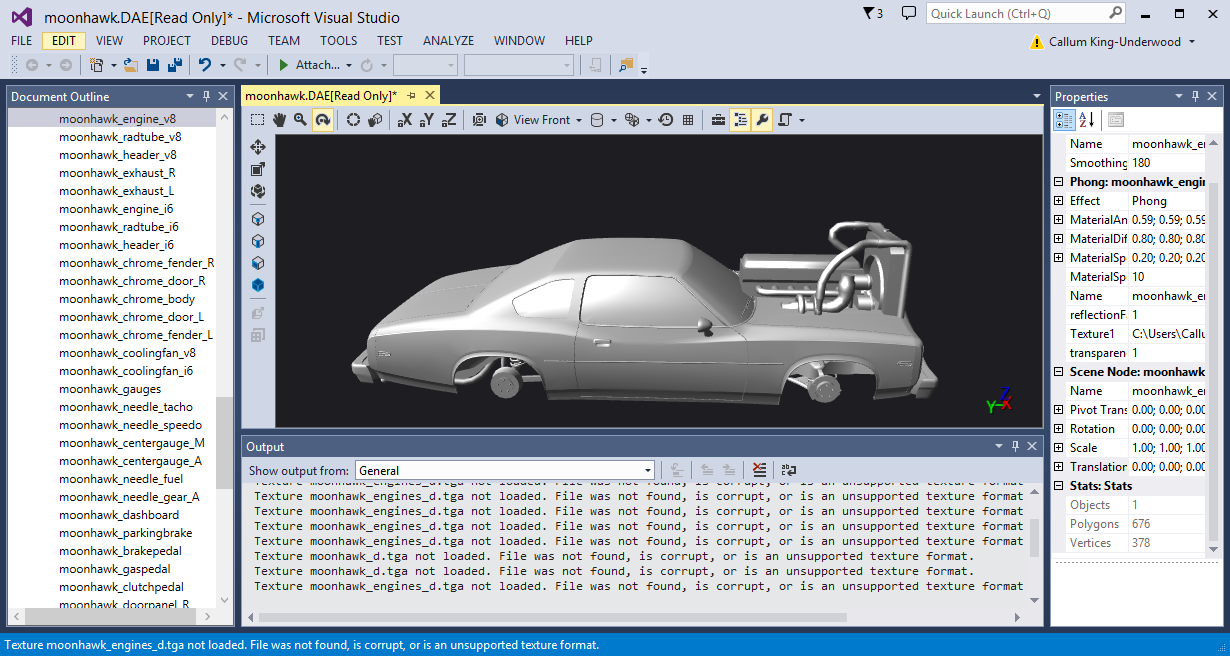Click the Translate move tool in left toolbar

tap(258, 147)
